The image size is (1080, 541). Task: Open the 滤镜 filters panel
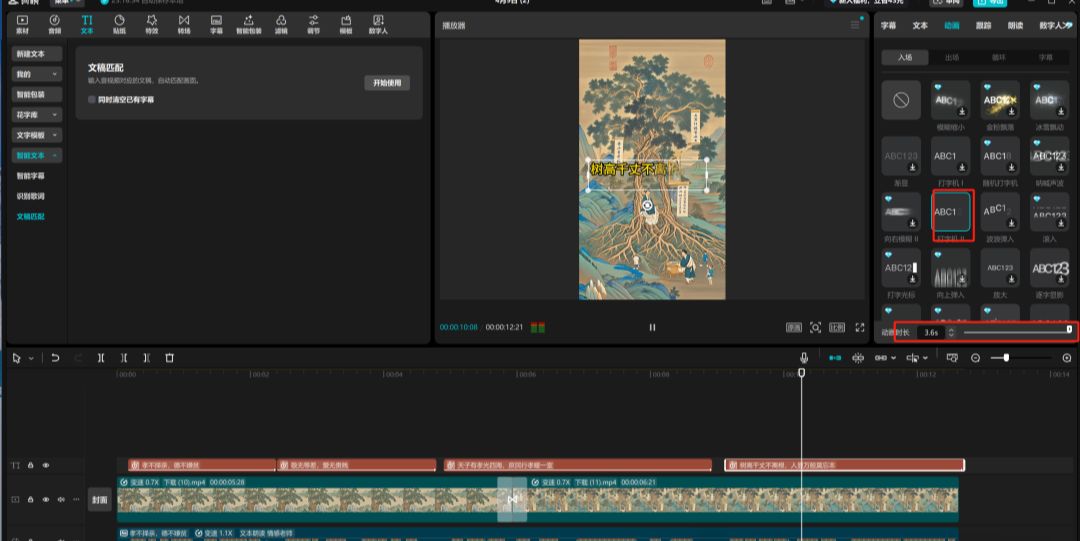pyautogui.click(x=281, y=24)
